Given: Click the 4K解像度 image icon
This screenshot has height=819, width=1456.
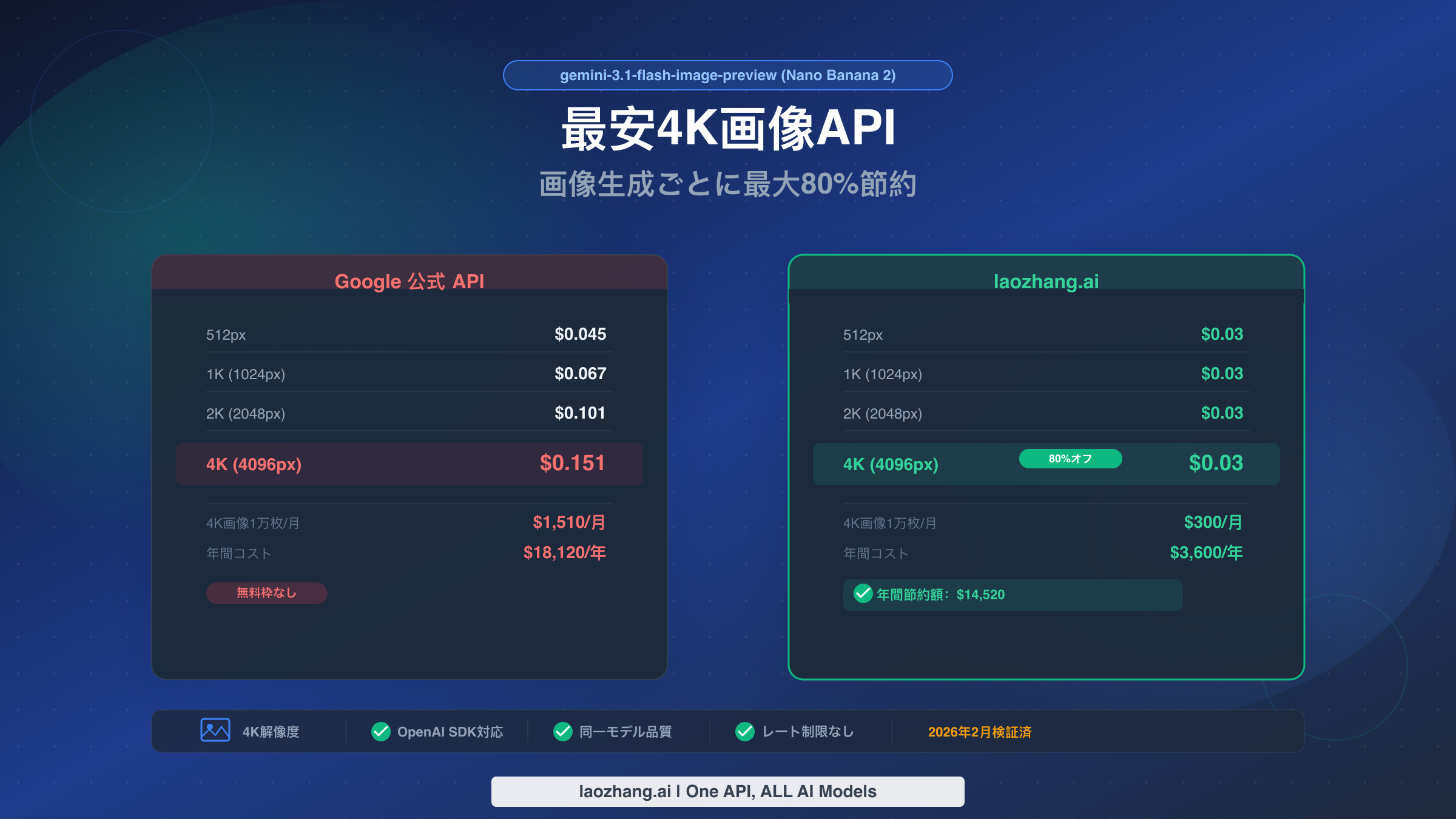Looking at the screenshot, I should click(x=215, y=731).
